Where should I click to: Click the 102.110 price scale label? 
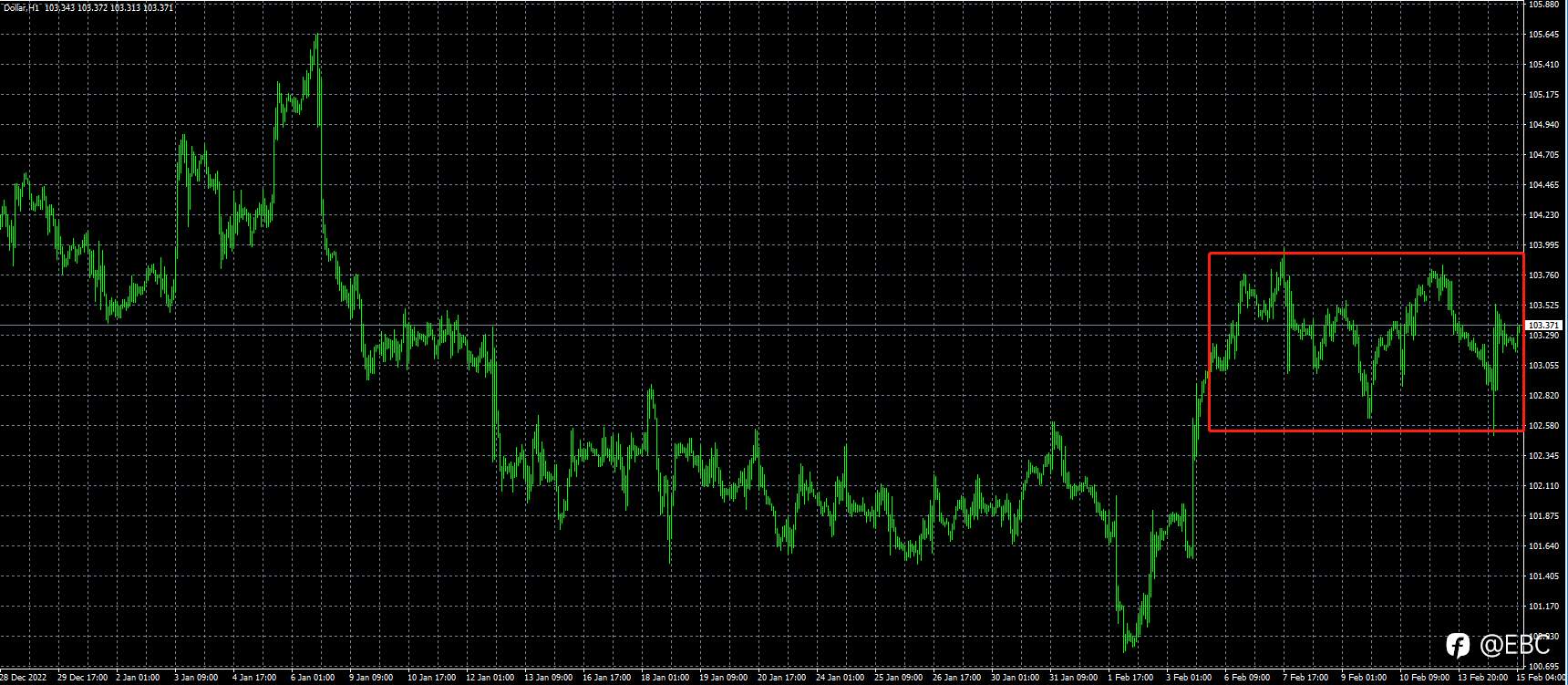point(1543,486)
